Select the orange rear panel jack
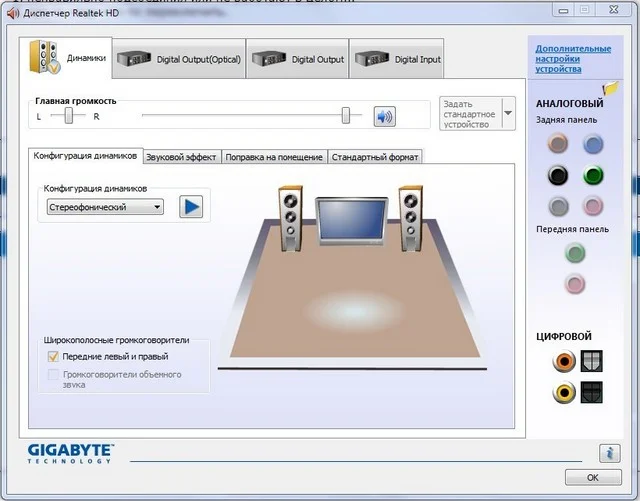This screenshot has height=501, width=640. click(x=558, y=144)
